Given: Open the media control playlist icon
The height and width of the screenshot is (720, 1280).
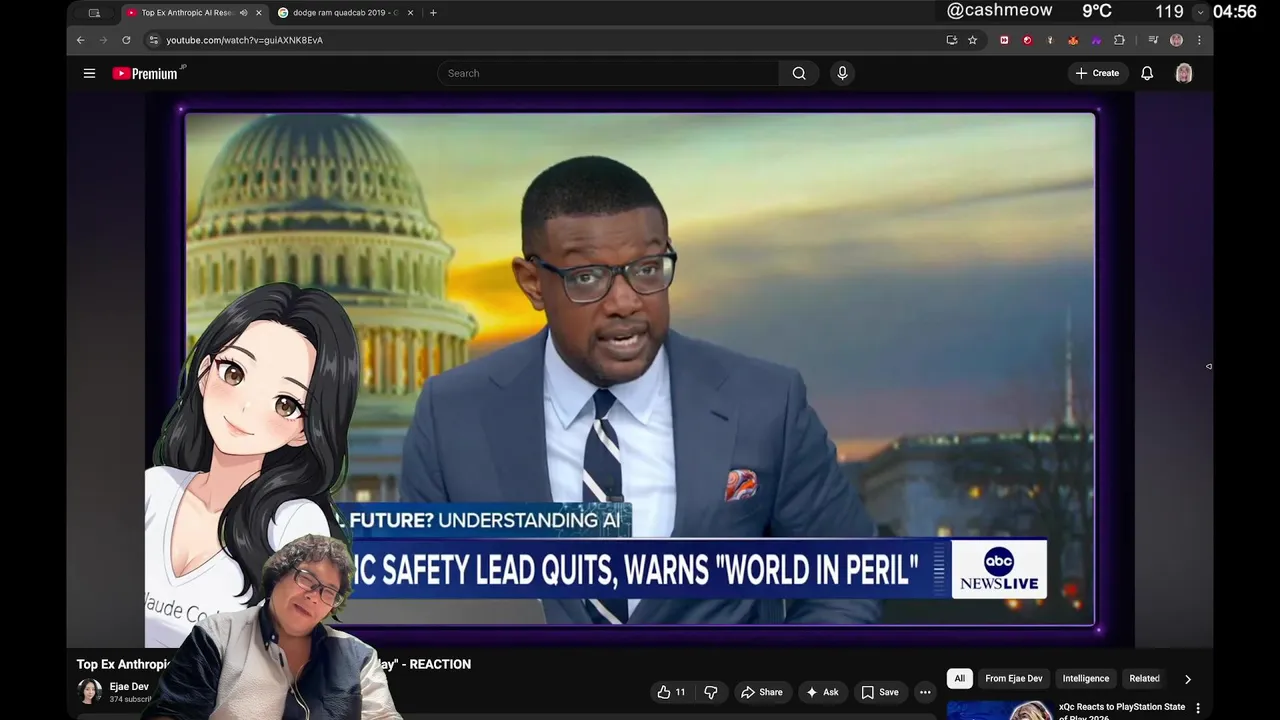Looking at the screenshot, I should [1153, 40].
